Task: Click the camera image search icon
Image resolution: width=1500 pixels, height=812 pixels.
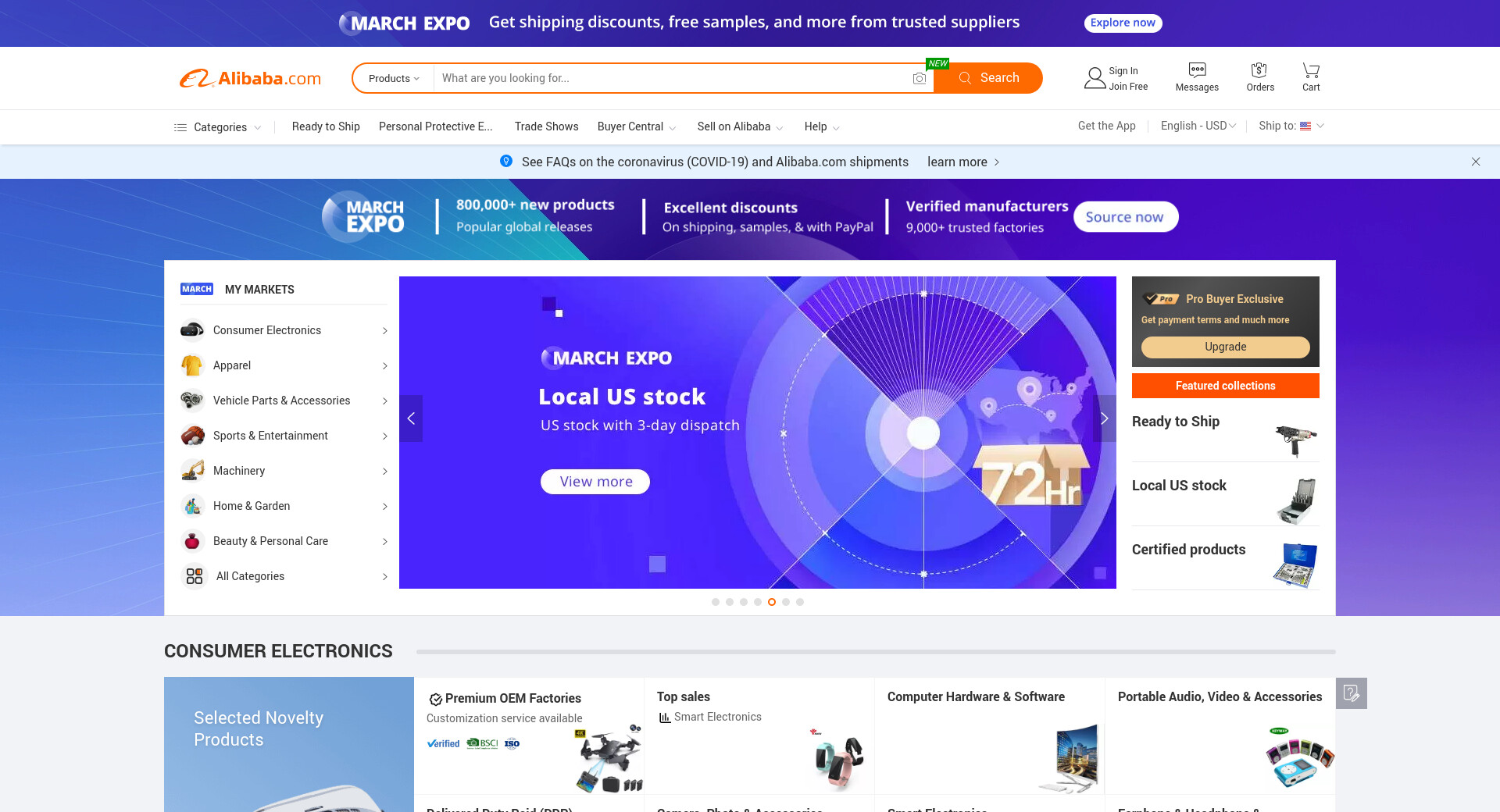Action: (x=920, y=78)
